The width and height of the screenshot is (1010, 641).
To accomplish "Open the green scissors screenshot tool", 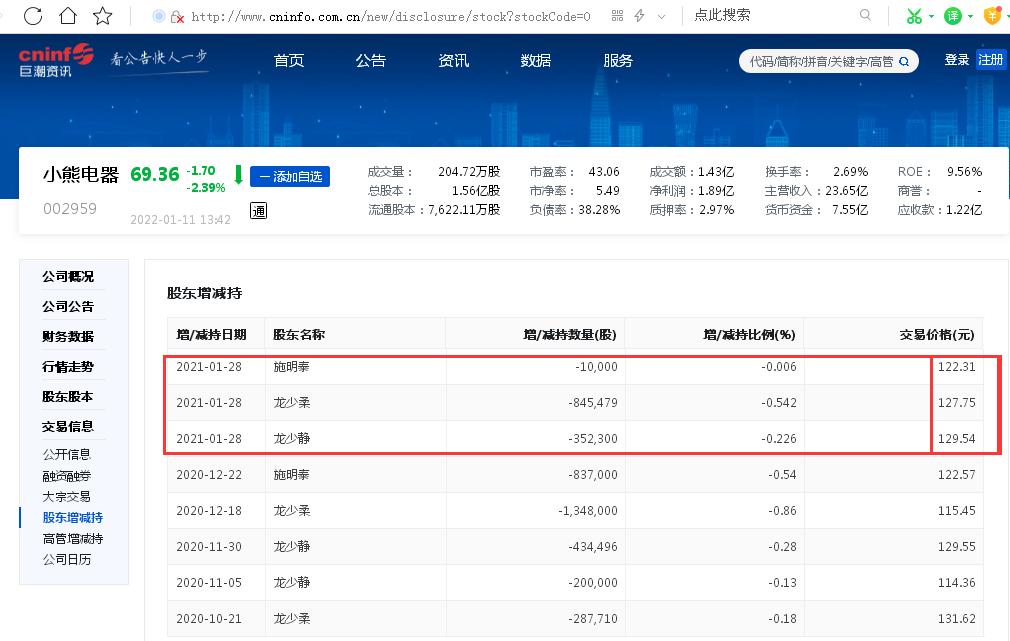I will [x=914, y=16].
